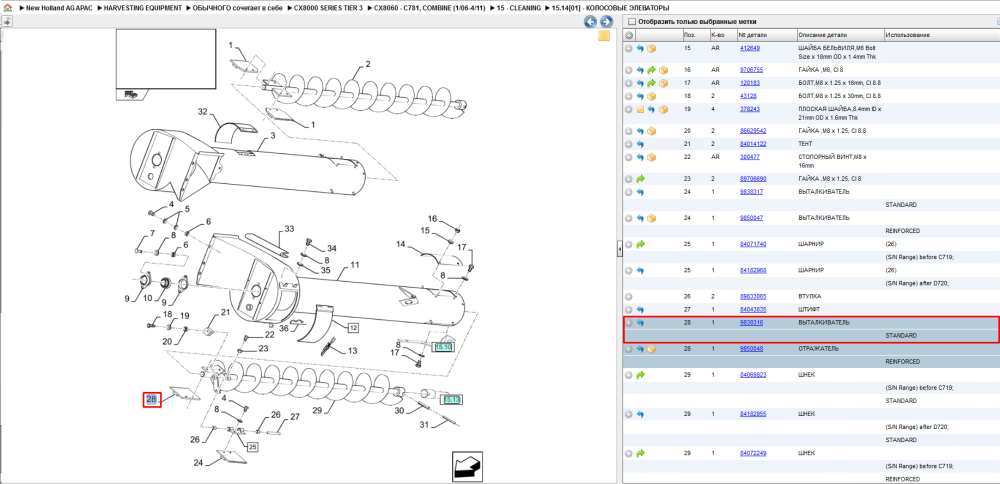Click package box icon in row 16 ГАЙКА M6
The width and height of the screenshot is (1000, 484).
tap(663, 70)
